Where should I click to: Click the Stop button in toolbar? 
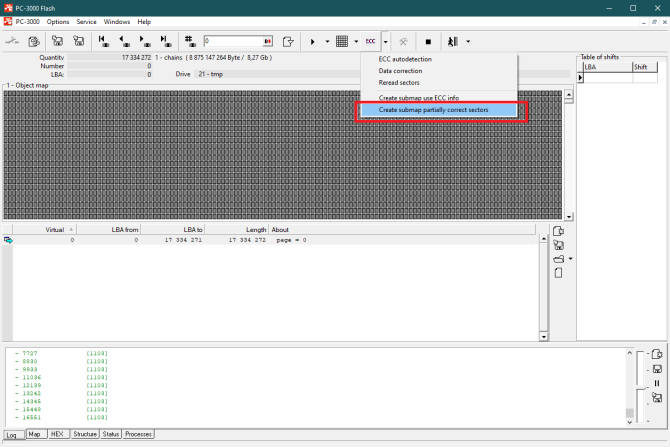coord(428,41)
